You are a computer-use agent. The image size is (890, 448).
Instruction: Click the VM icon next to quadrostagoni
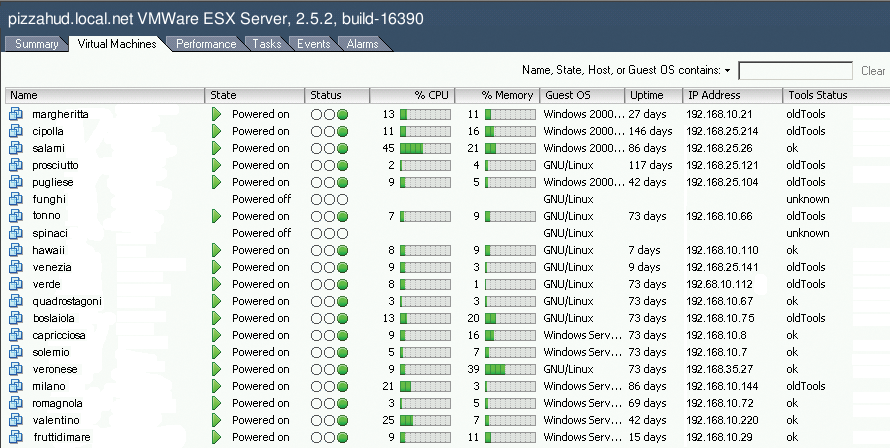coord(16,301)
